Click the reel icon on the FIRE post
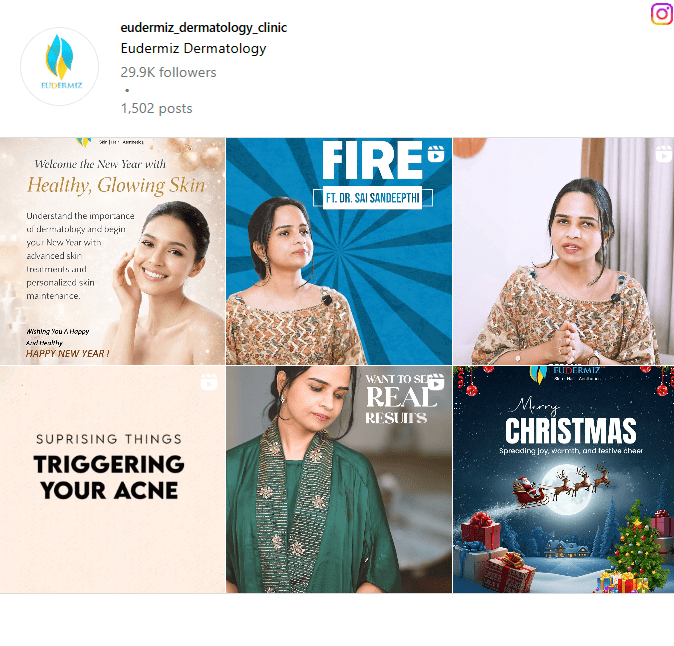 pyautogui.click(x=436, y=154)
